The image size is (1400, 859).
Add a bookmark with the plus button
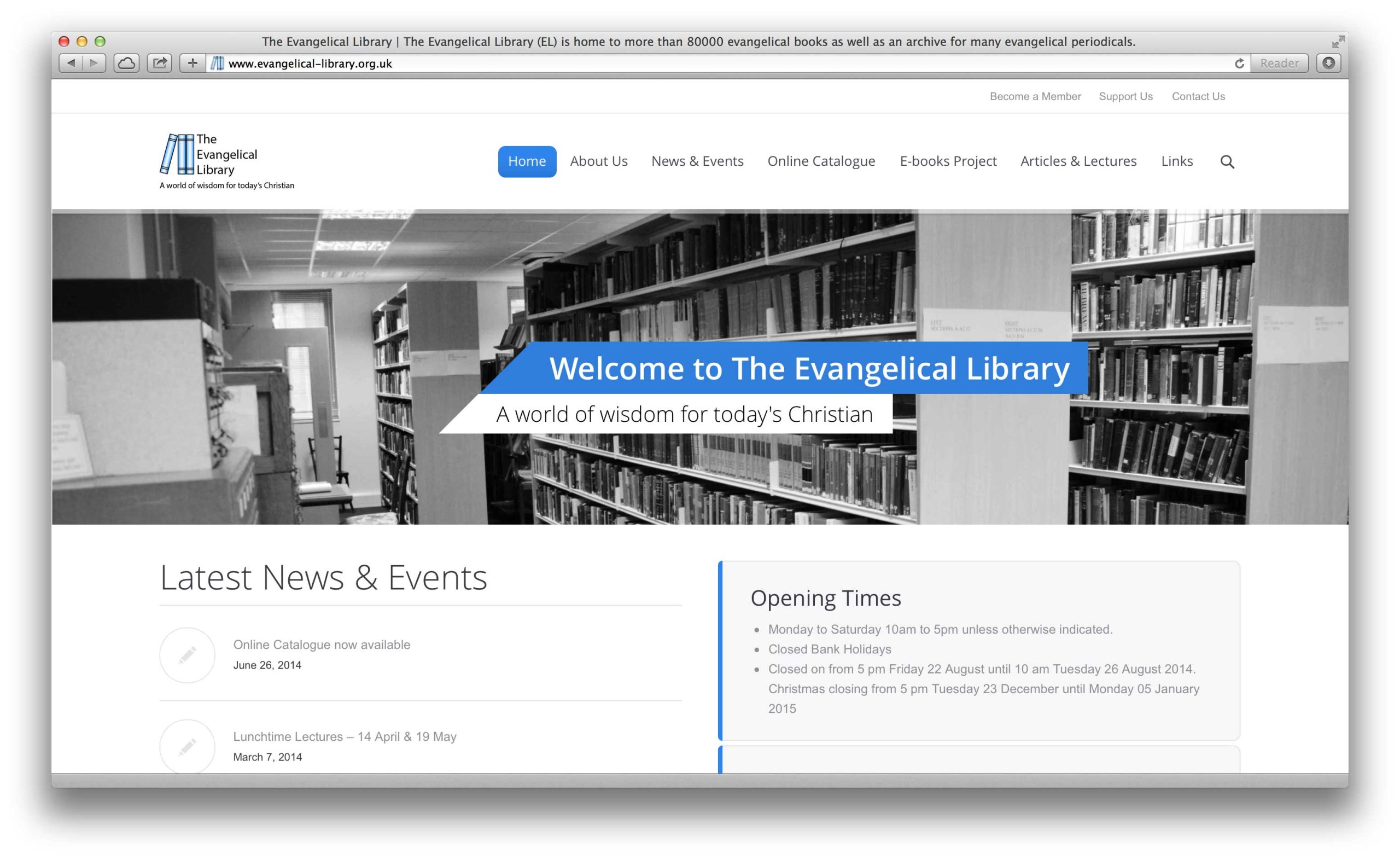(192, 63)
